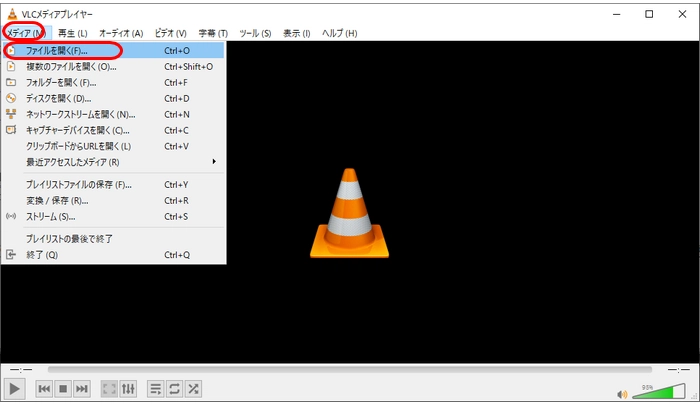
Task: Expand 最近アクセスしたメディア (R) submenu
Action: (x=113, y=162)
